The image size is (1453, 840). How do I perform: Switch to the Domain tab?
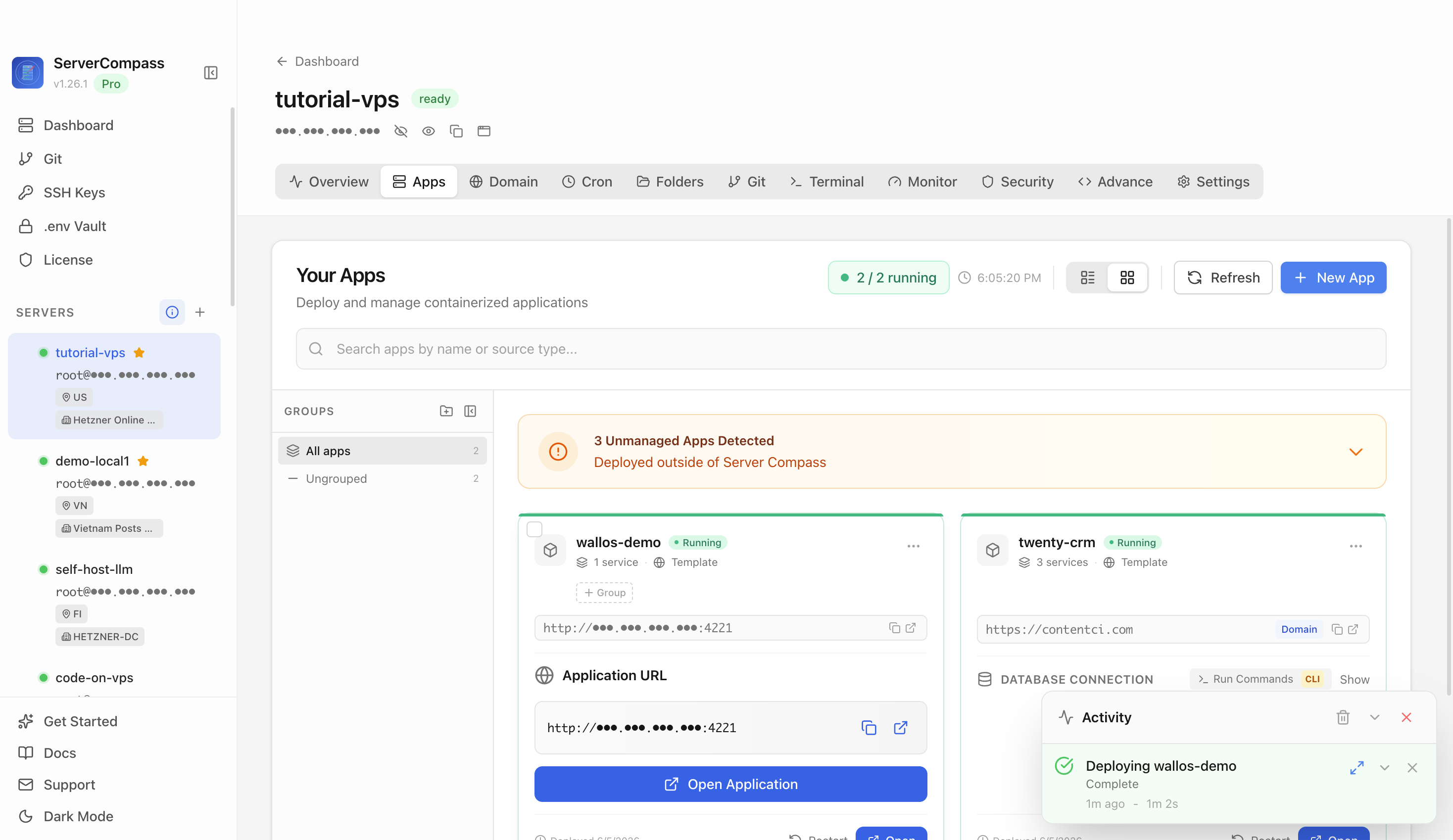coord(503,182)
